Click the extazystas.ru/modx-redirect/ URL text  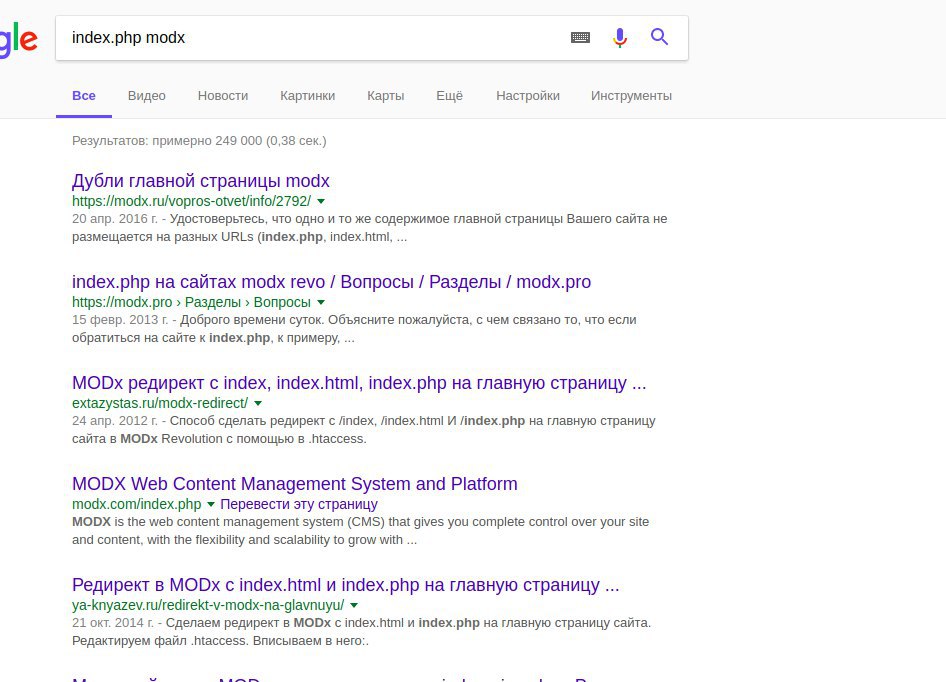(160, 403)
